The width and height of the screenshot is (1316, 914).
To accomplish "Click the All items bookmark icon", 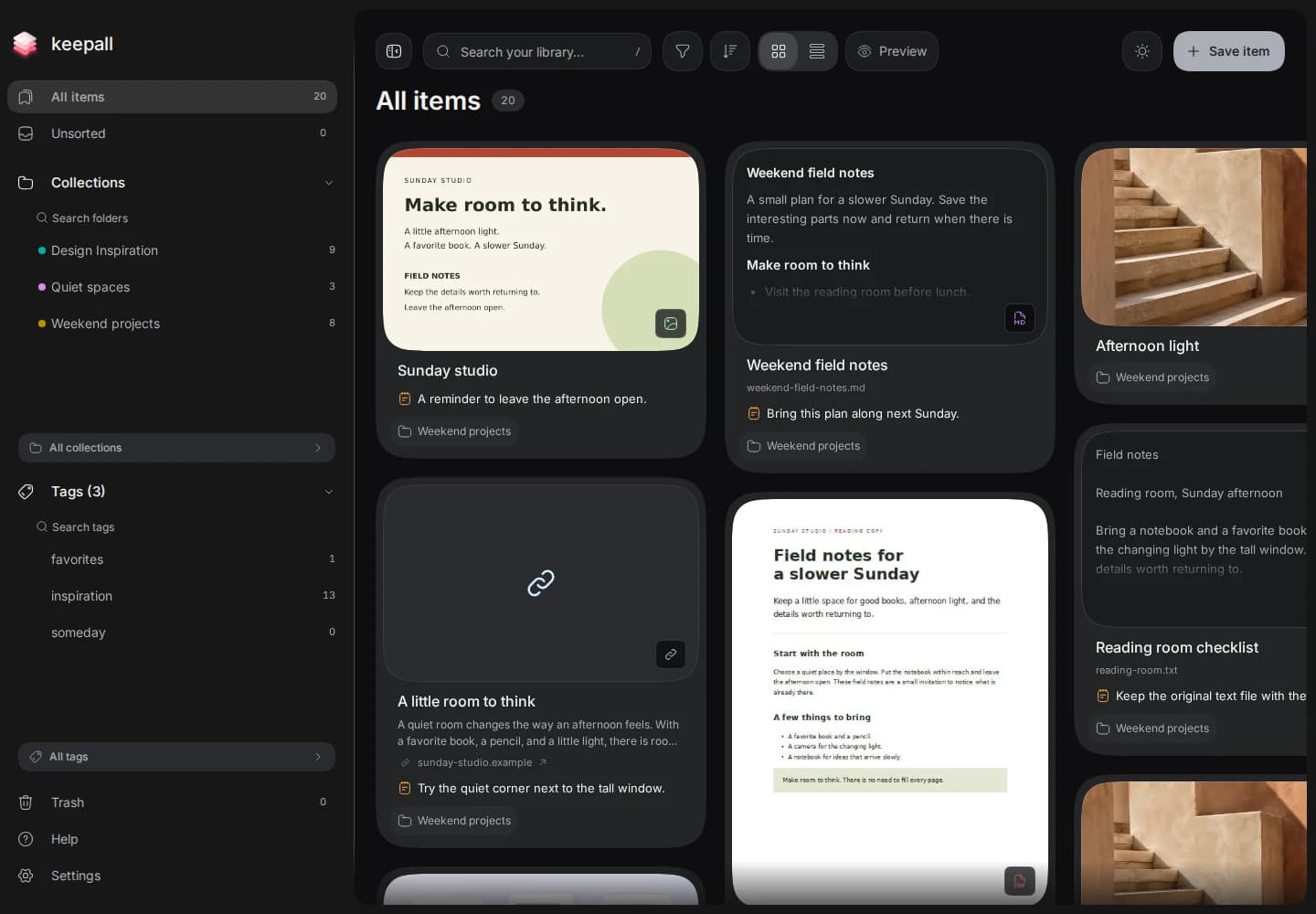I will (x=26, y=97).
